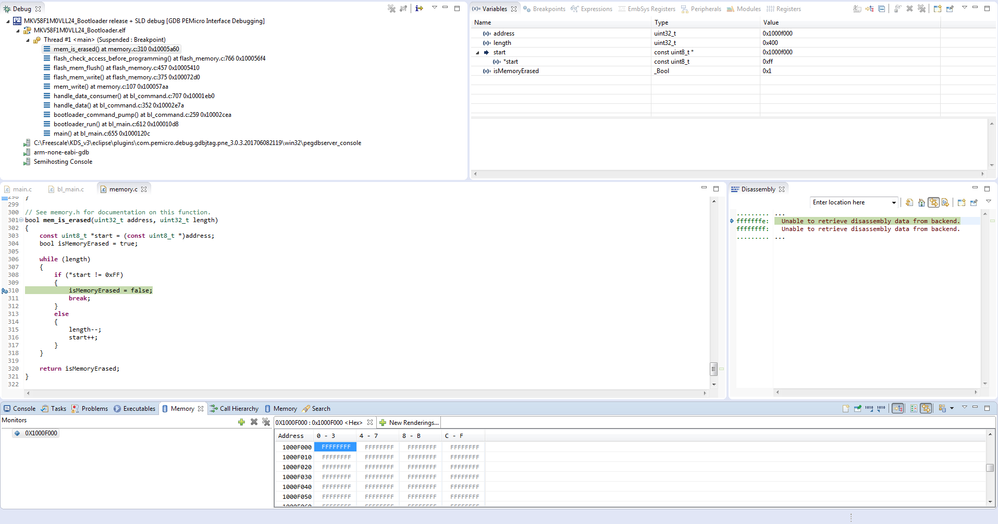Open New Variables View icon
The image size is (998, 524).
point(938,9)
